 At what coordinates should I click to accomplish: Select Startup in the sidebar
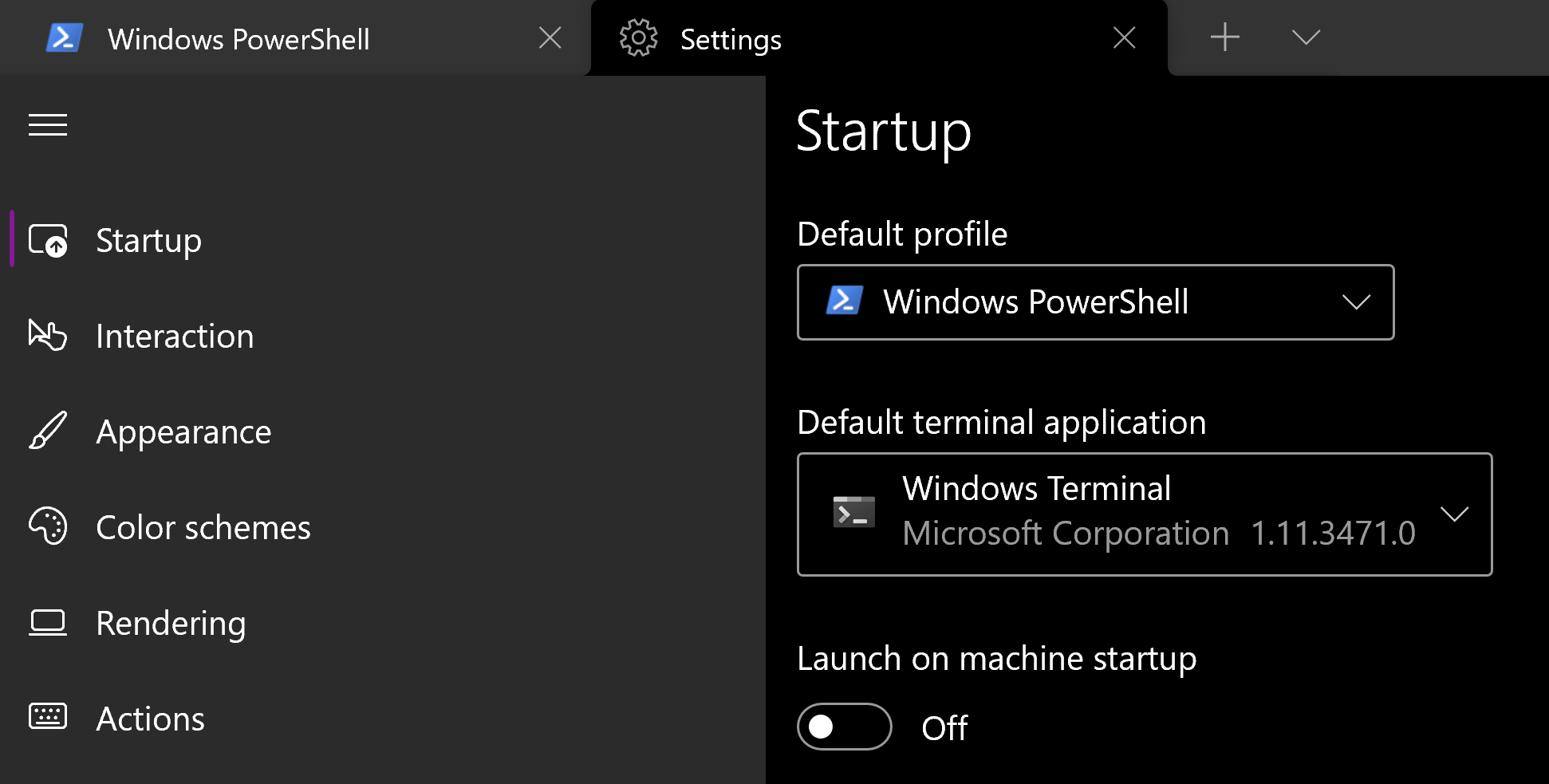tap(383, 240)
